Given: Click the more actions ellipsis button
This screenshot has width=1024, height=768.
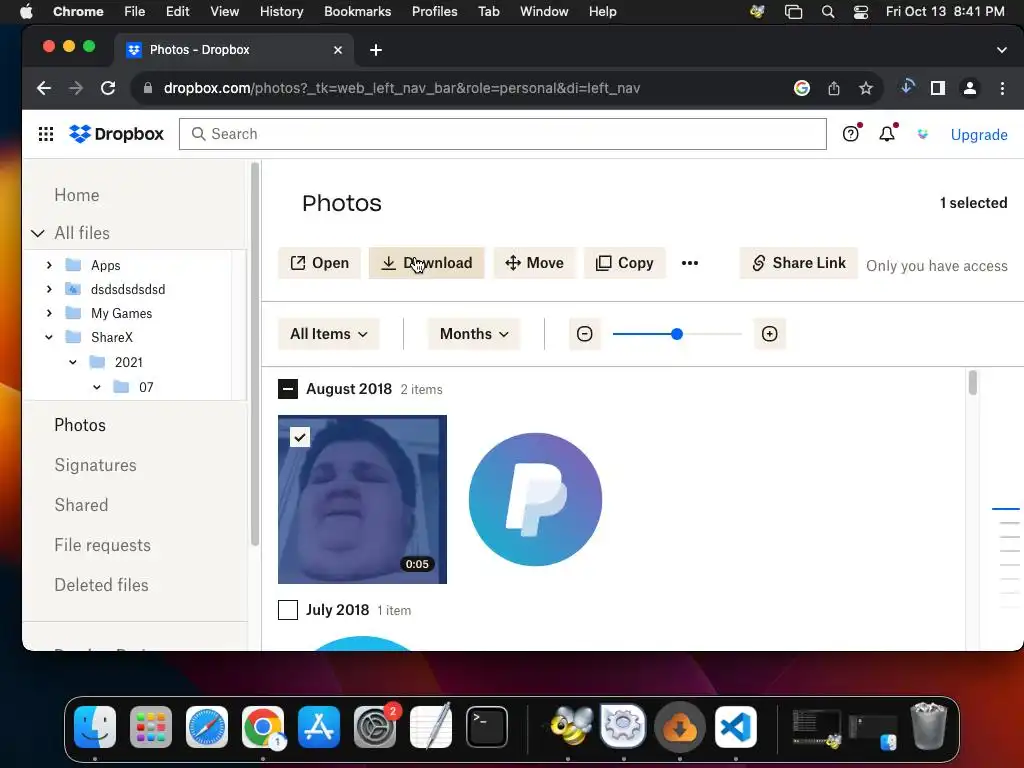Looking at the screenshot, I should click(x=690, y=263).
